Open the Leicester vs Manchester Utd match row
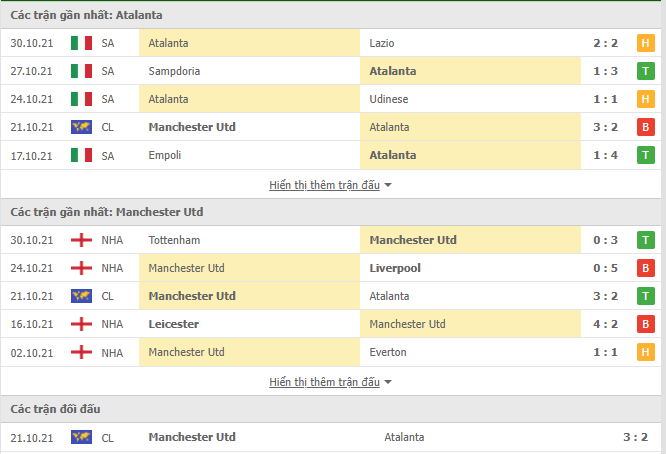The width and height of the screenshot is (666, 454). (x=331, y=324)
